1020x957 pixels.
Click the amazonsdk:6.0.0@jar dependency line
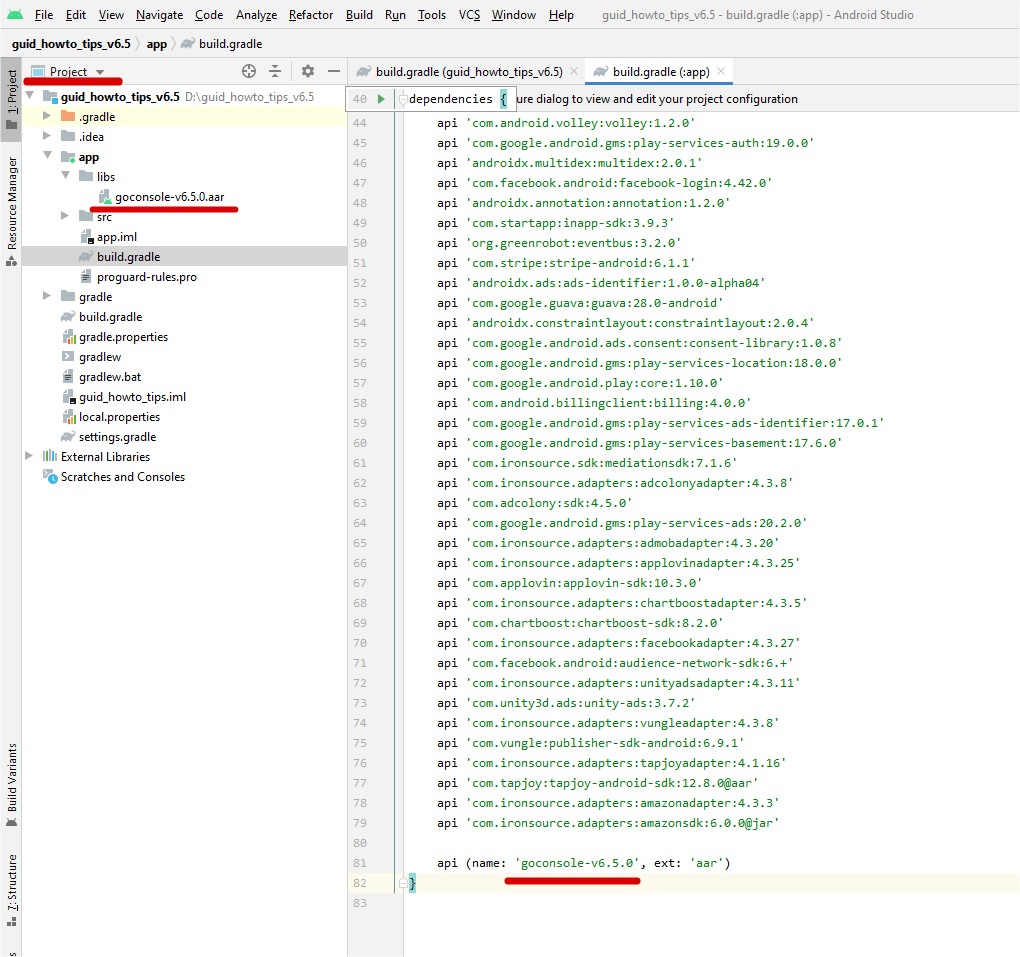click(608, 823)
